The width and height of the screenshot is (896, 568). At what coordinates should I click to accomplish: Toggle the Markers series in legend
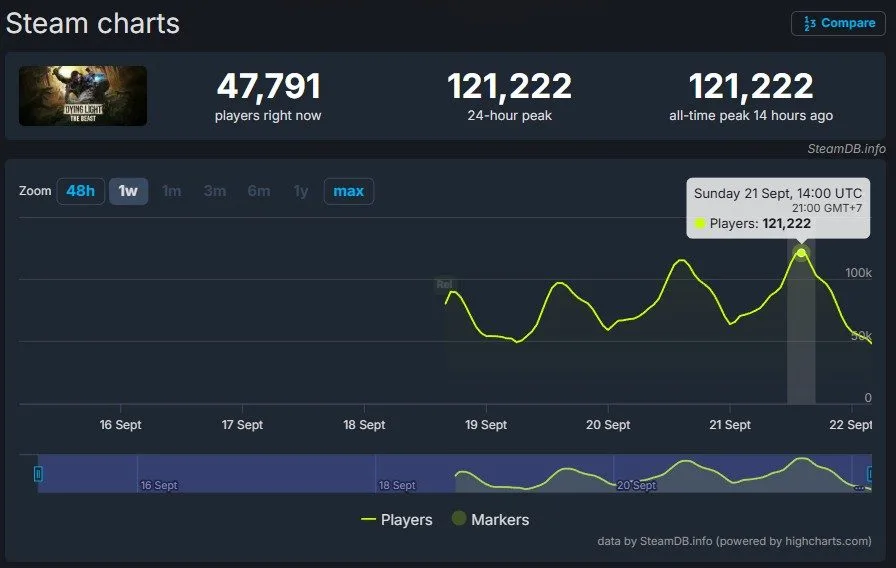[489, 519]
